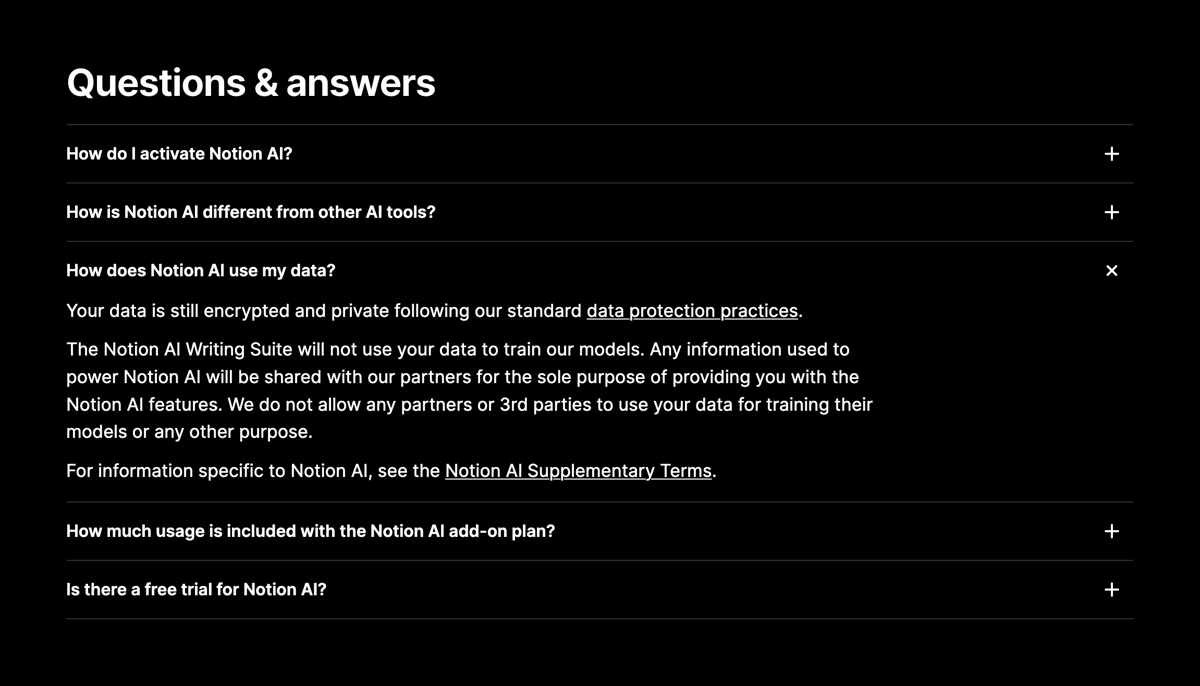1200x686 pixels.
Task: Click the "How does Notion AI use my data?" heading
Action: coord(200,270)
